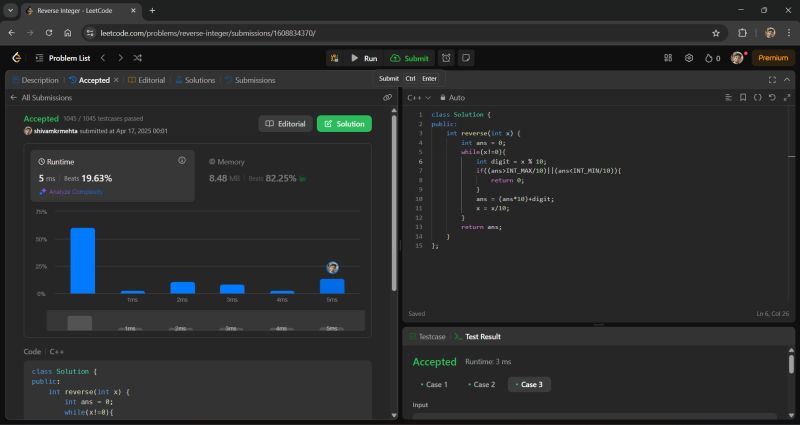The height and width of the screenshot is (425, 800).
Task: Click the left panel vertical scrollbar
Action: (394, 203)
